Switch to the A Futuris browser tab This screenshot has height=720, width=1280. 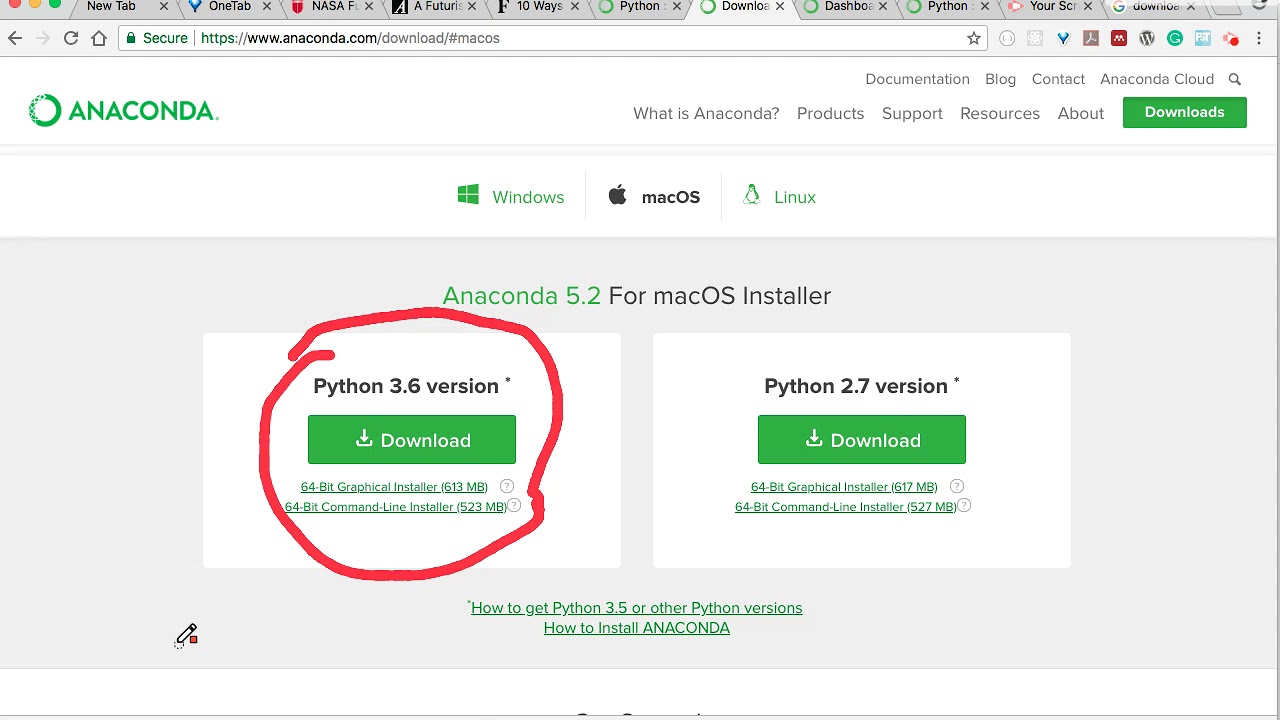pos(436,6)
